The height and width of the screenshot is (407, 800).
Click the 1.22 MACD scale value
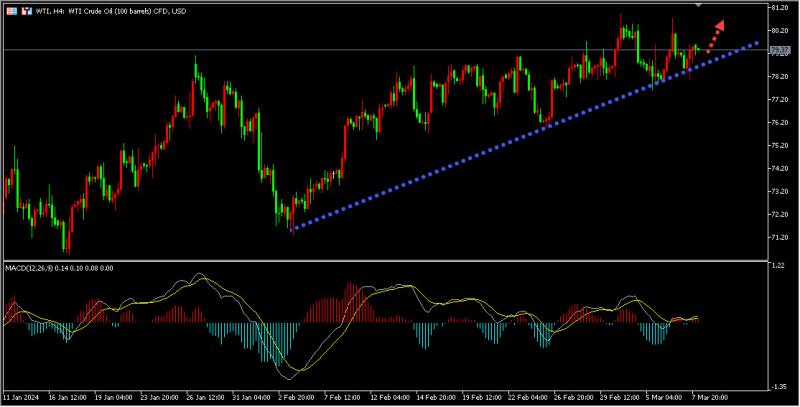pos(779,266)
